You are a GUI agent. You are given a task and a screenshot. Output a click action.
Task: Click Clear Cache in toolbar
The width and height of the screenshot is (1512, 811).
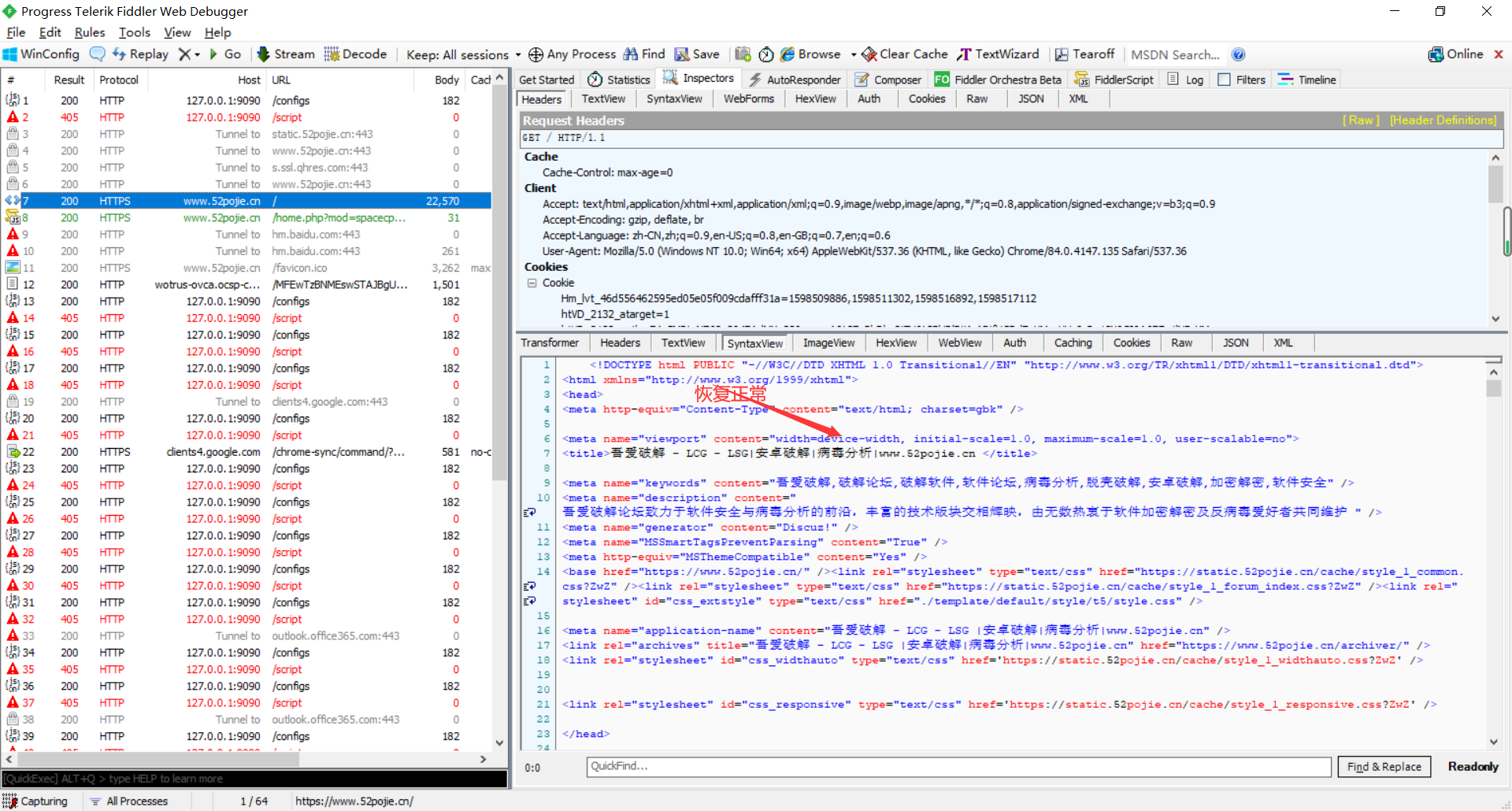click(x=905, y=54)
